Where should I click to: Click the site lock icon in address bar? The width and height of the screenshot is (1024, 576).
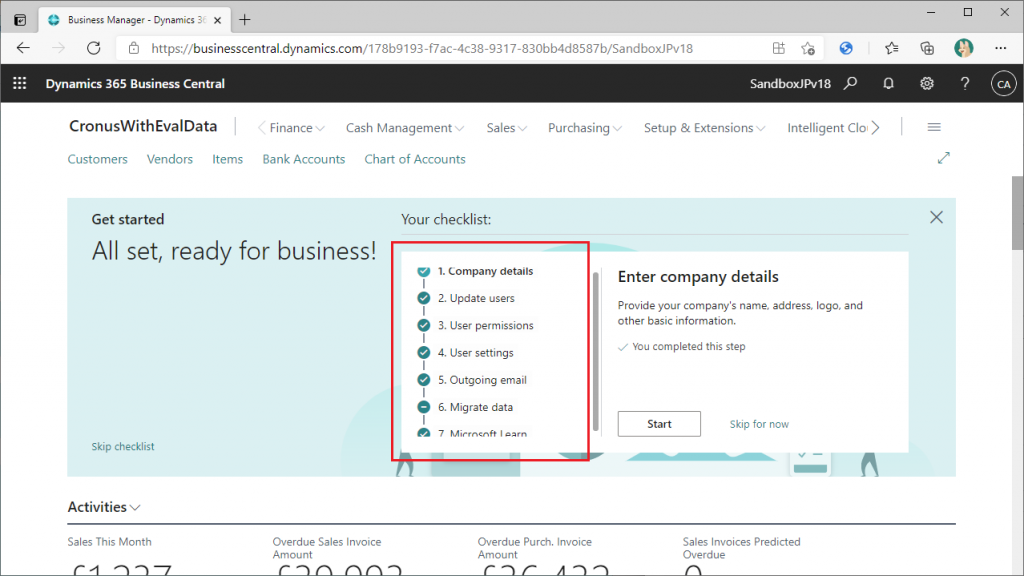click(134, 48)
